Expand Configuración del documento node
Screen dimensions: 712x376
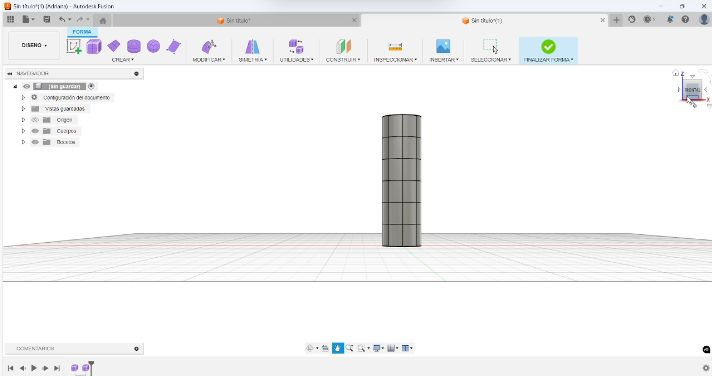point(23,98)
